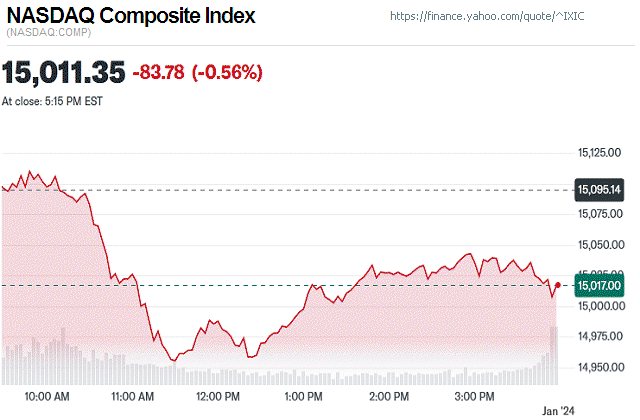
Task: Click the 11:00 AM time axis label
Action: point(131,398)
